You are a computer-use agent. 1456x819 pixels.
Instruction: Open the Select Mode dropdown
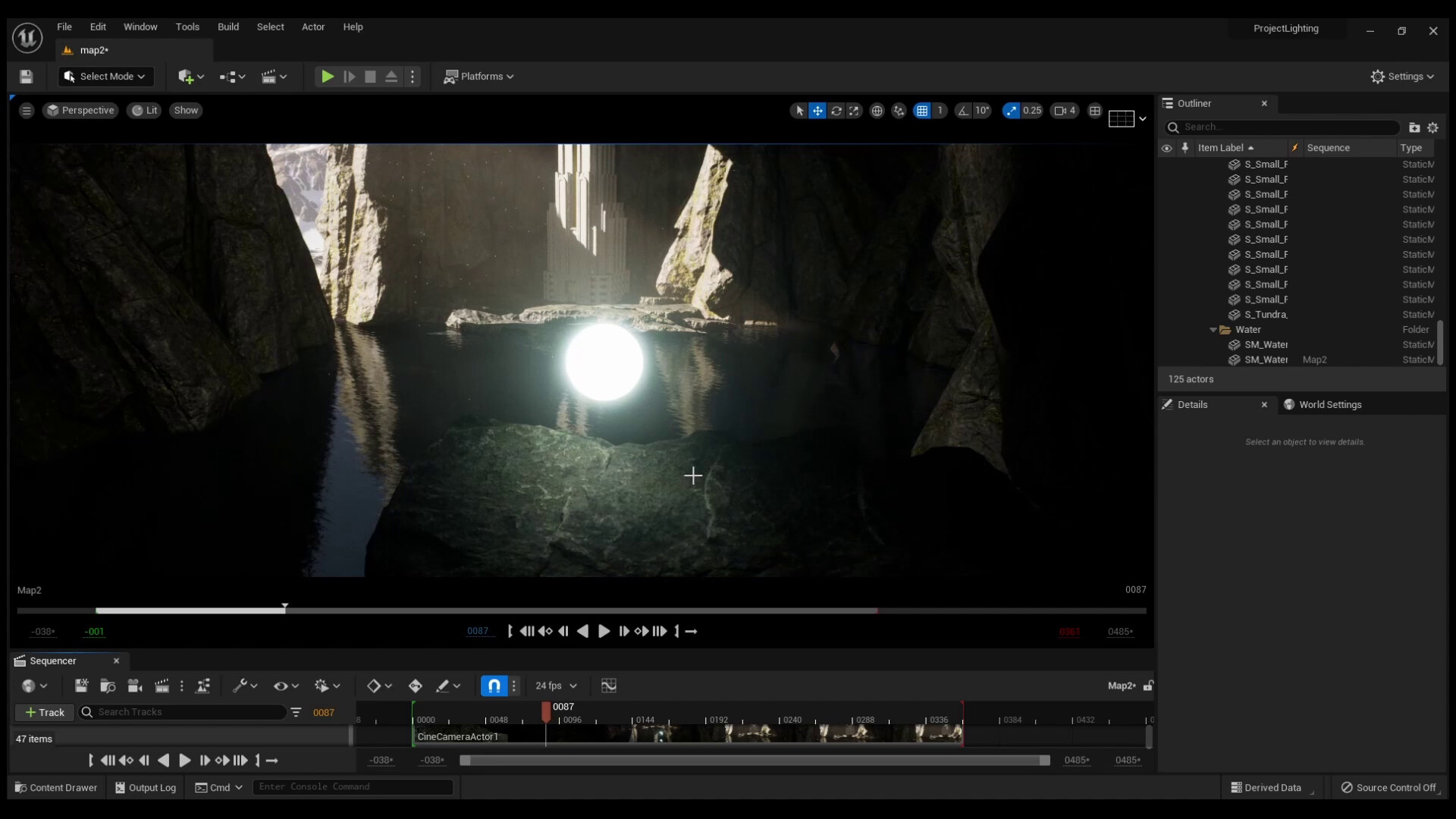(105, 77)
